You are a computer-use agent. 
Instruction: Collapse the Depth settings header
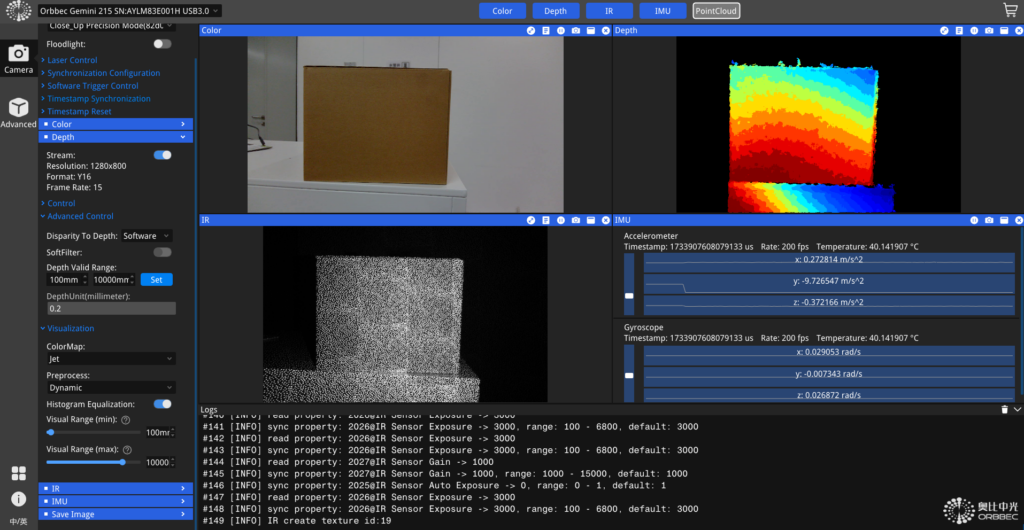click(116, 137)
